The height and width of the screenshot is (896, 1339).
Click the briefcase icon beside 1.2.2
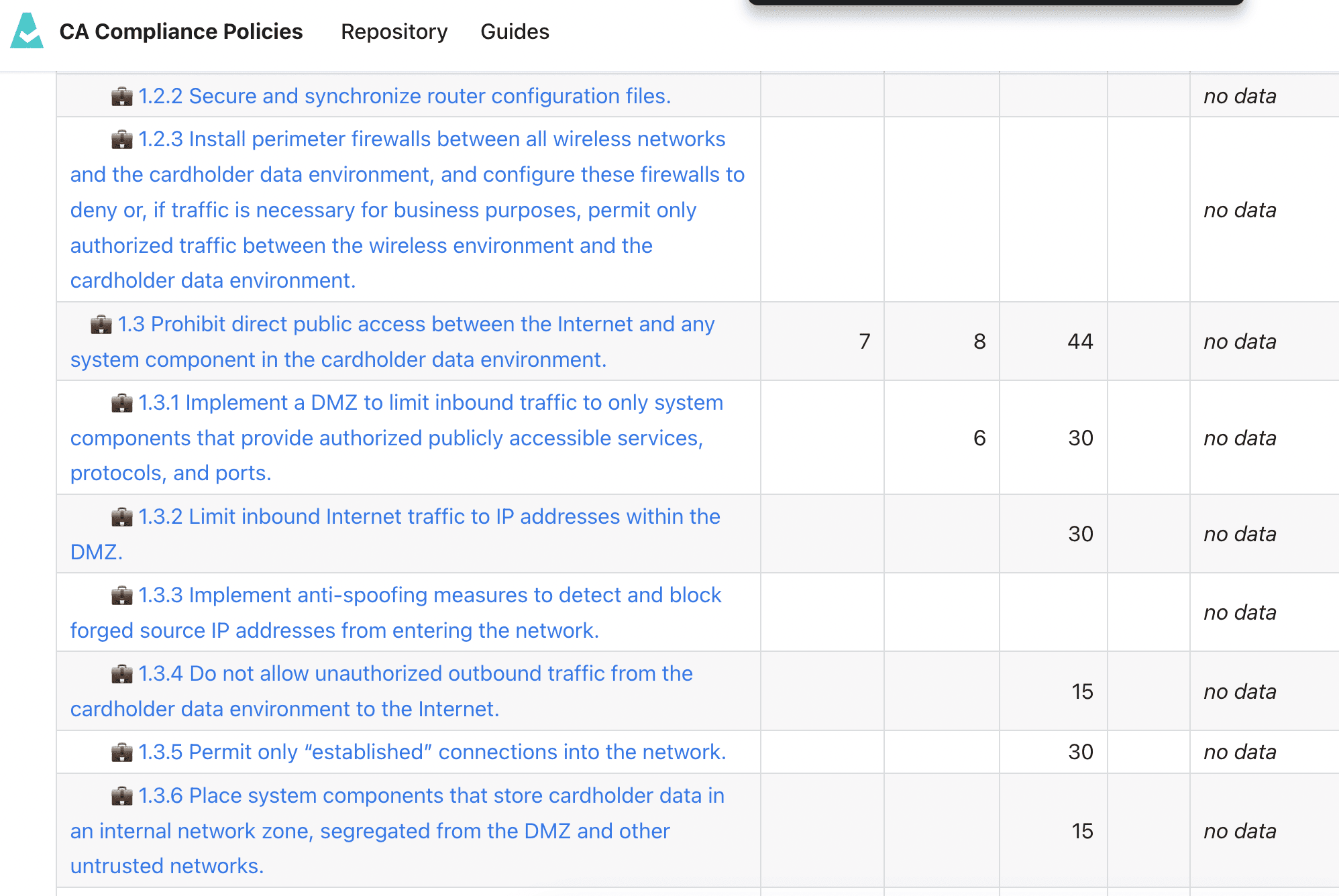[x=122, y=97]
